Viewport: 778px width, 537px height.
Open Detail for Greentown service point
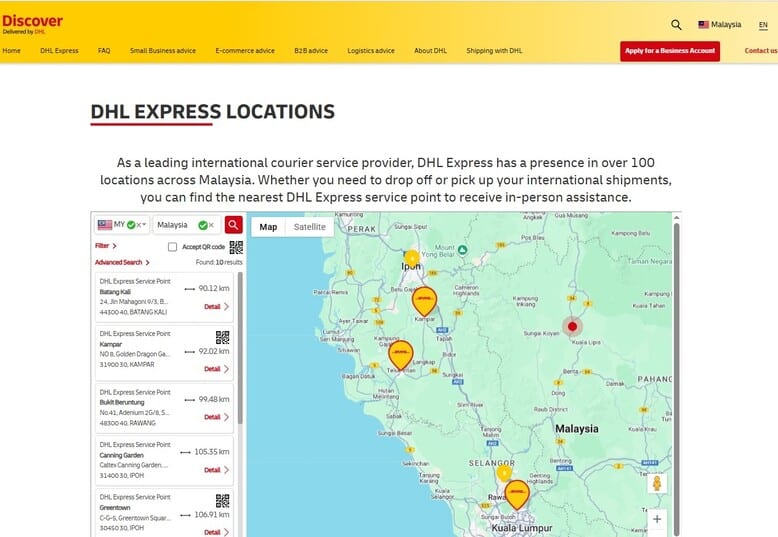point(216,532)
